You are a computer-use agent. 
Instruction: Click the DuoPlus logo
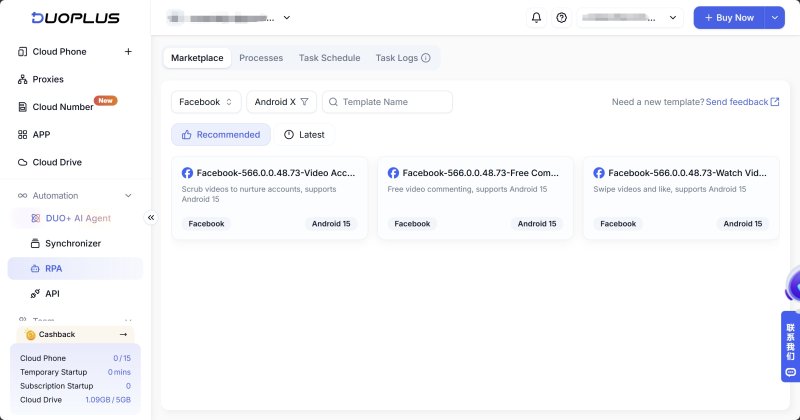[x=75, y=18]
